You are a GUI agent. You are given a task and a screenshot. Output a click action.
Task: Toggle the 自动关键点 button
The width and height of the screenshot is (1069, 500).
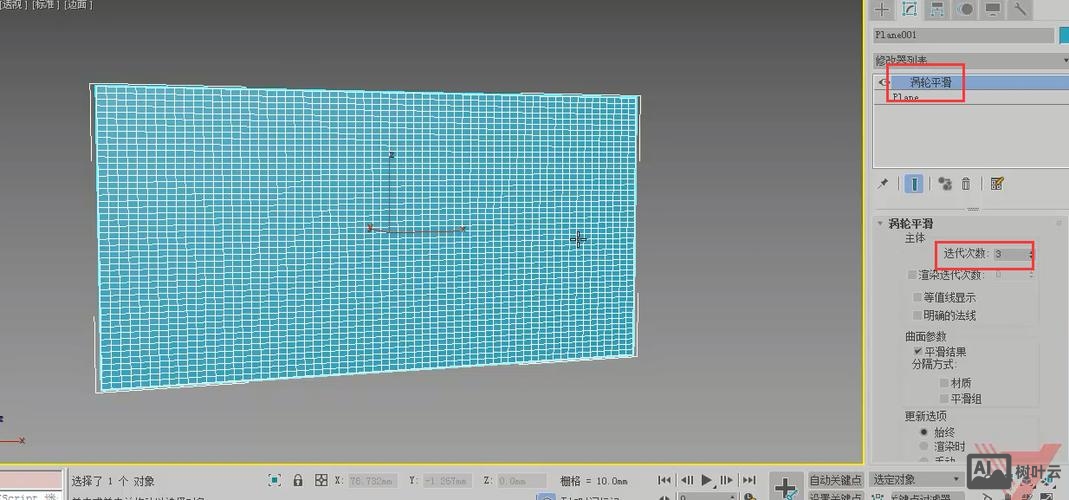(836, 480)
